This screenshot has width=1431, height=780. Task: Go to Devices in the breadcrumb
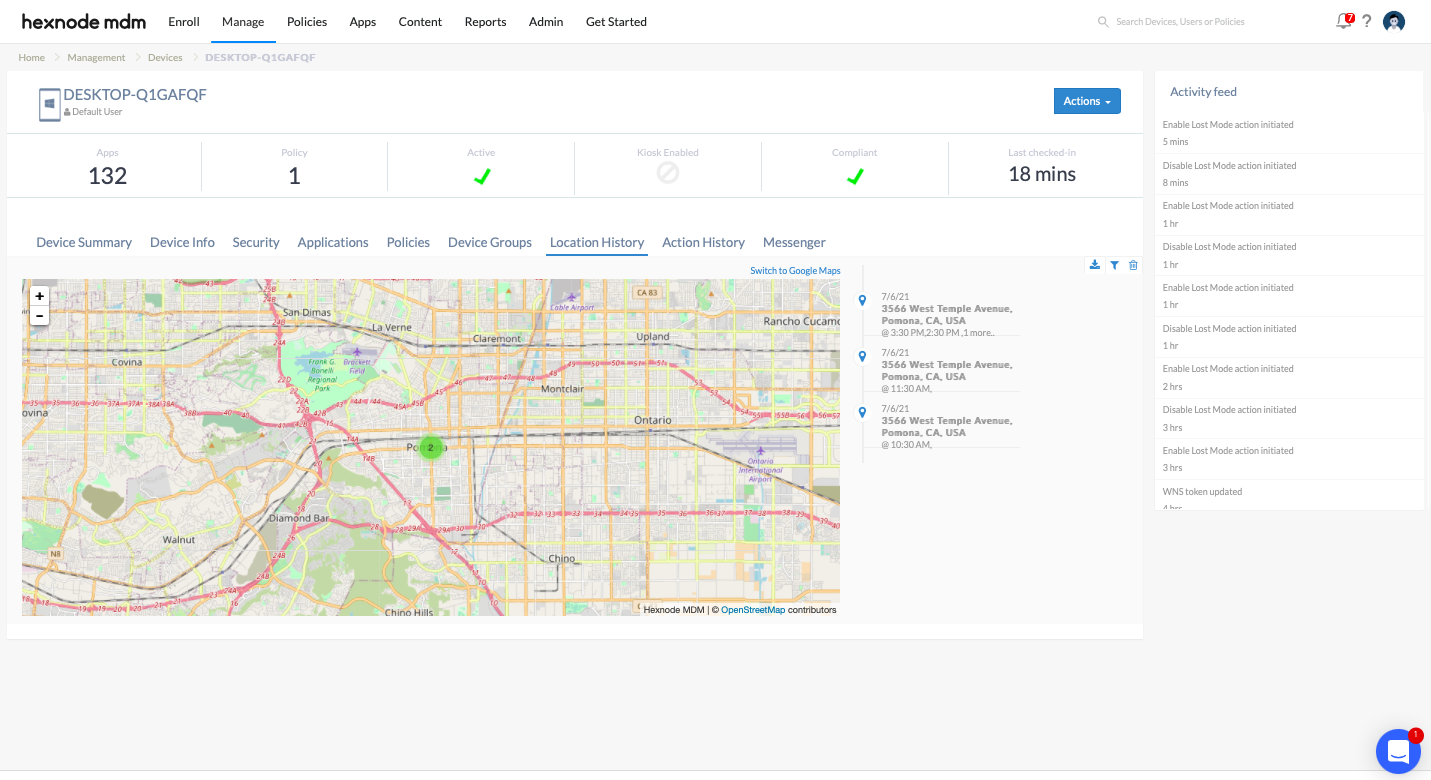pos(165,58)
